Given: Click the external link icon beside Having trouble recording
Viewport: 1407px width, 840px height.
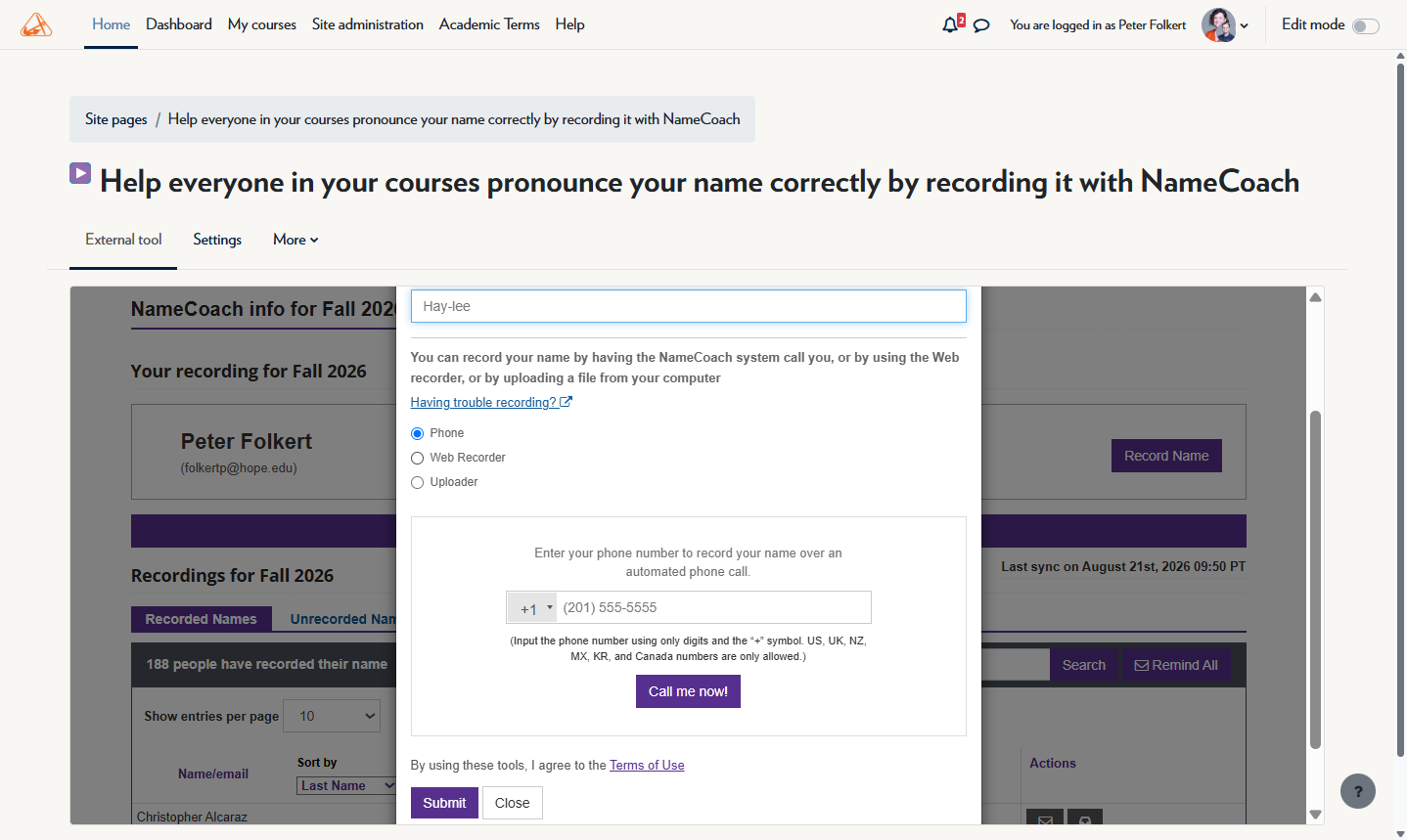Looking at the screenshot, I should coord(566,402).
